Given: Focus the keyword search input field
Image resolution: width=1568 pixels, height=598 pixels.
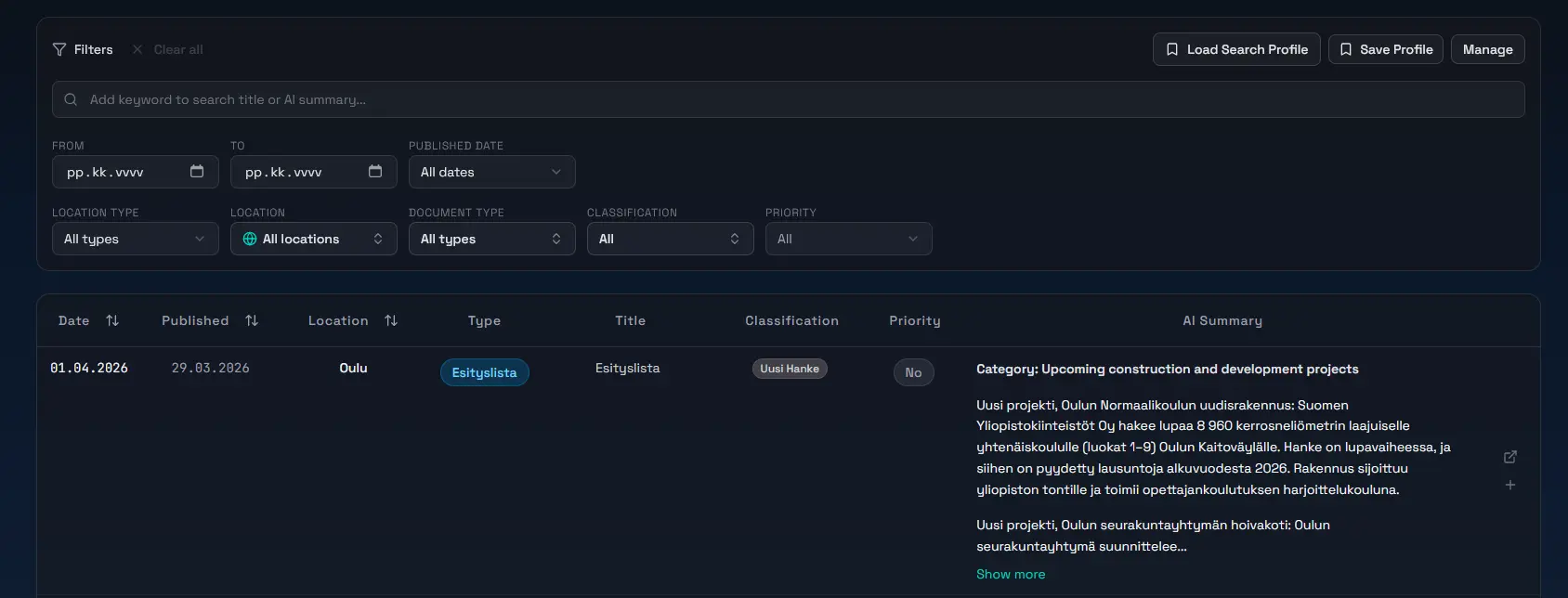Looking at the screenshot, I should [x=788, y=99].
